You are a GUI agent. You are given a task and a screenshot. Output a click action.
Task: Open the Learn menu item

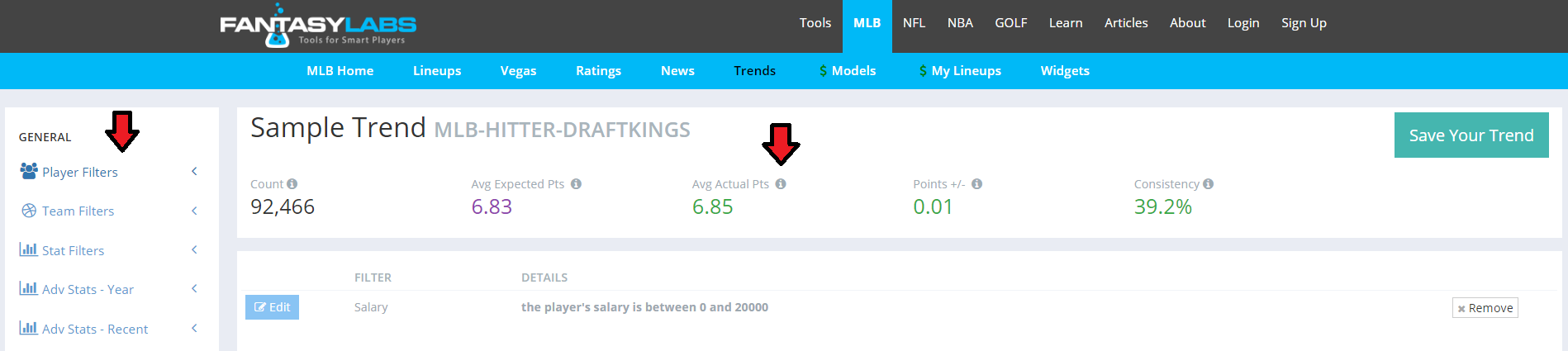click(x=1066, y=23)
